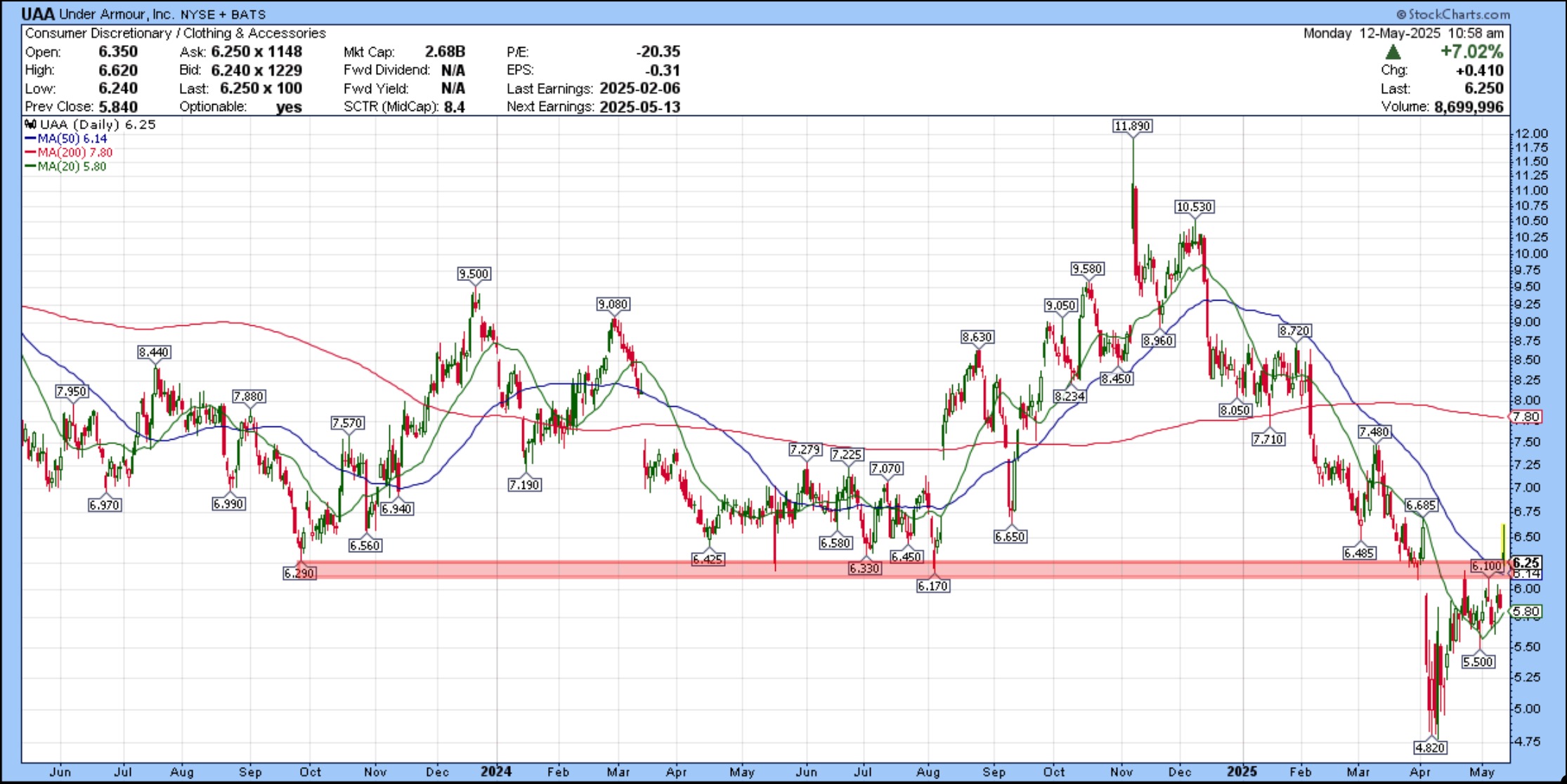Click the Next Earnings 2025-05-13 date
The width and height of the screenshot is (1567, 784).
coord(639,107)
